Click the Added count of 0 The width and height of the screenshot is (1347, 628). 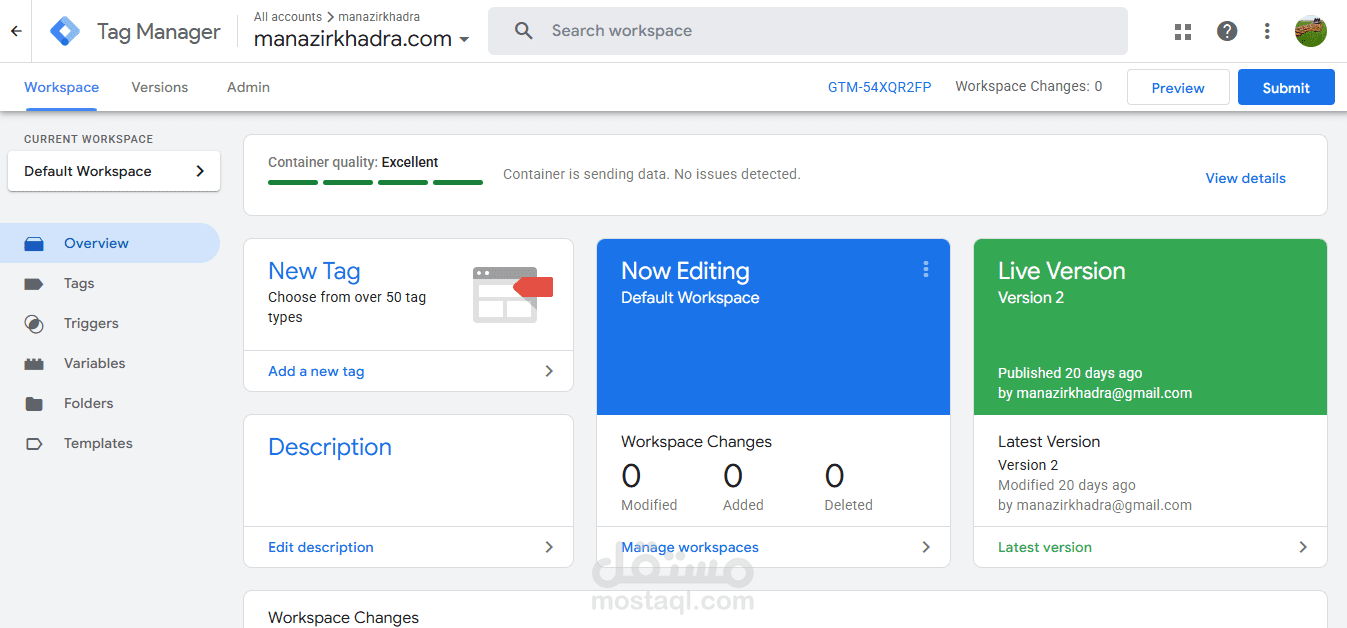pos(733,475)
